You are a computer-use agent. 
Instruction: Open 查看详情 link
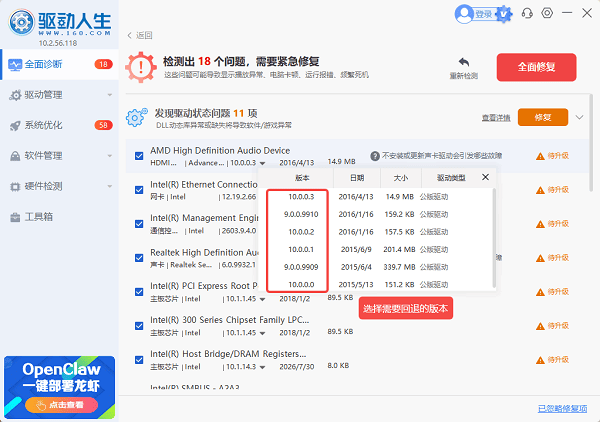496,118
